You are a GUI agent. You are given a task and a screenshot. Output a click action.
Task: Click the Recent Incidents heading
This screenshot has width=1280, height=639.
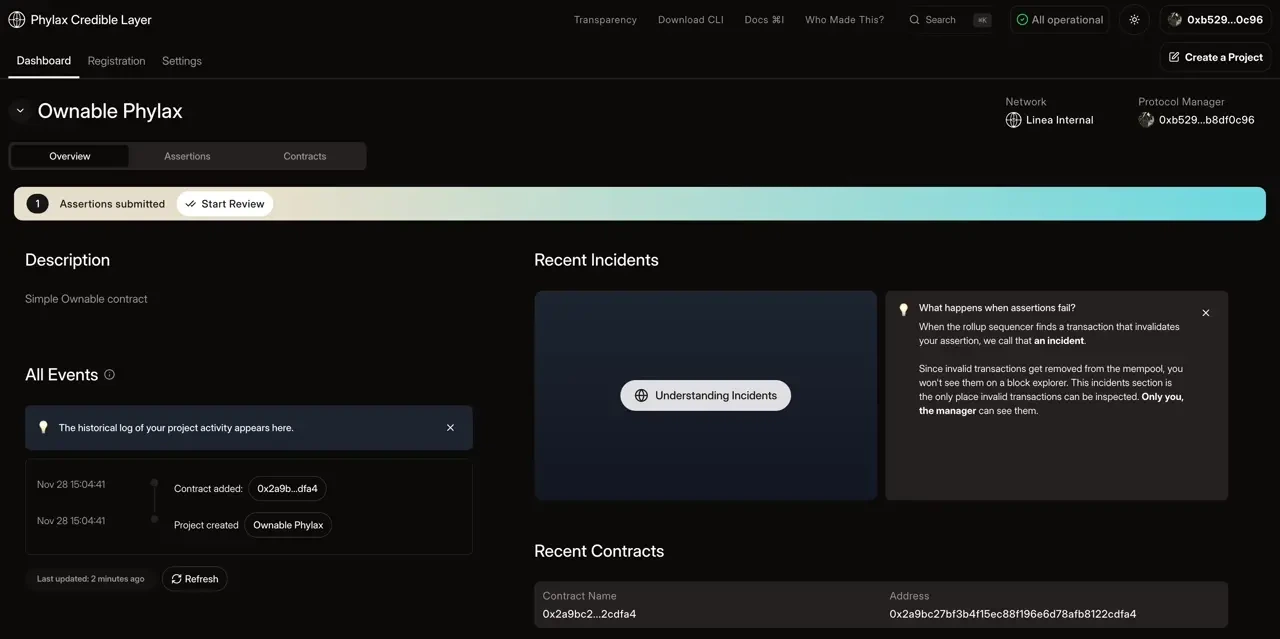(x=596, y=260)
